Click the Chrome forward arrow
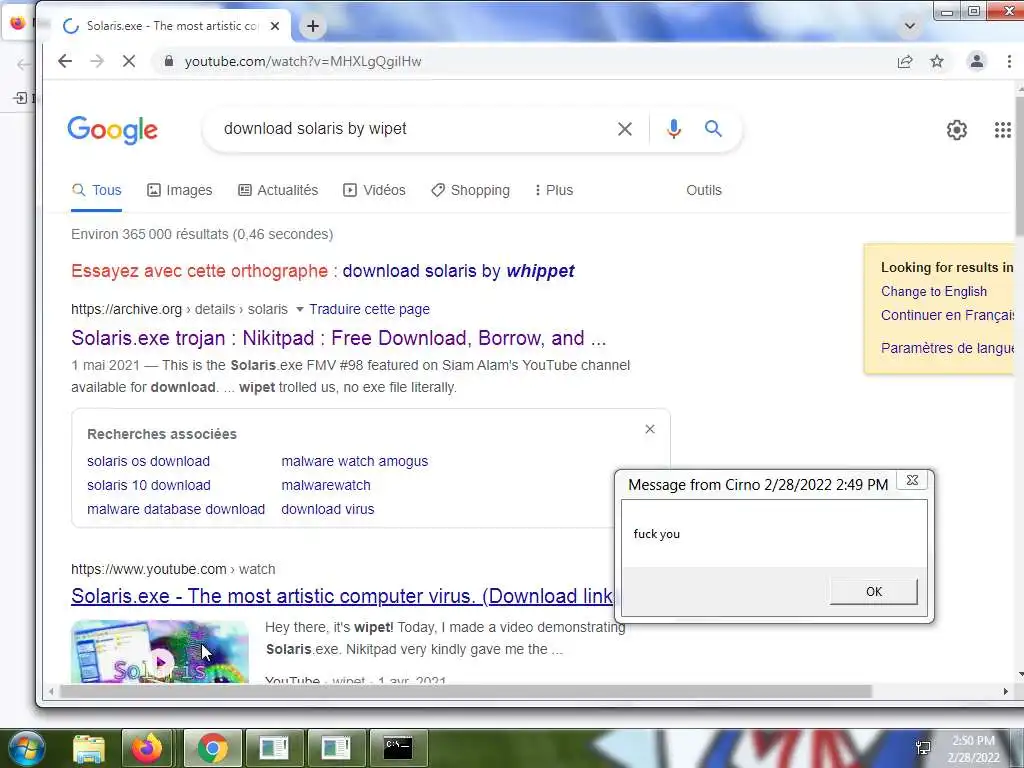The image size is (1024, 768). click(x=97, y=61)
